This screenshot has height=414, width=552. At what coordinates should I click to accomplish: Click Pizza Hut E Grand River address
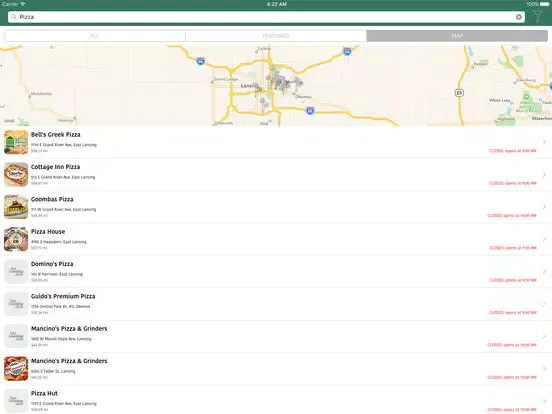click(x=64, y=404)
